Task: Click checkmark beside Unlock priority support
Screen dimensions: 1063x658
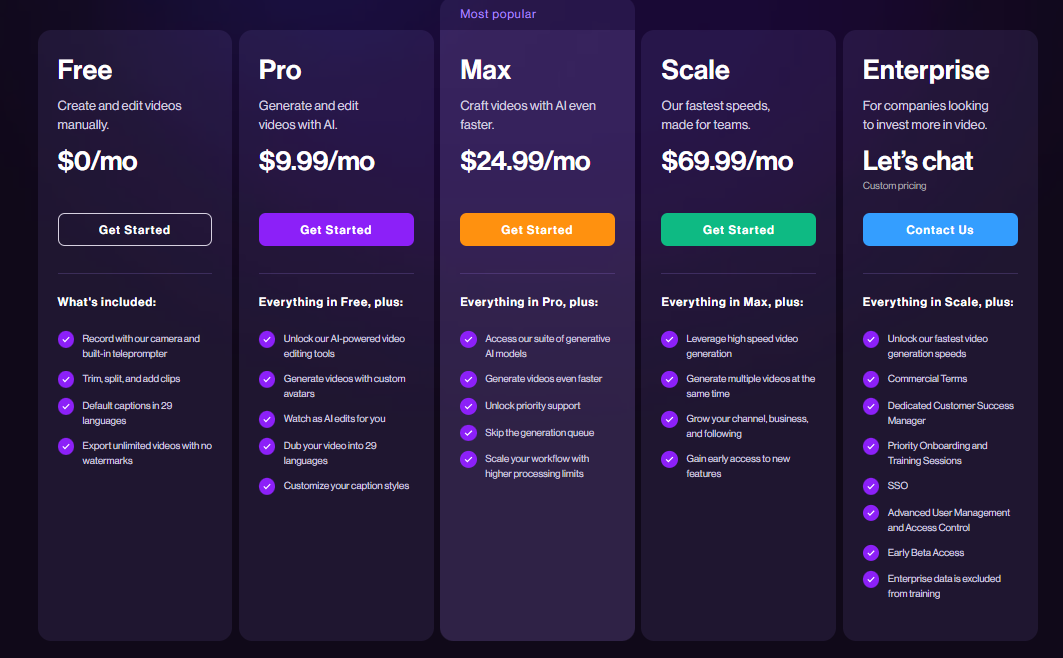Action: (468, 406)
